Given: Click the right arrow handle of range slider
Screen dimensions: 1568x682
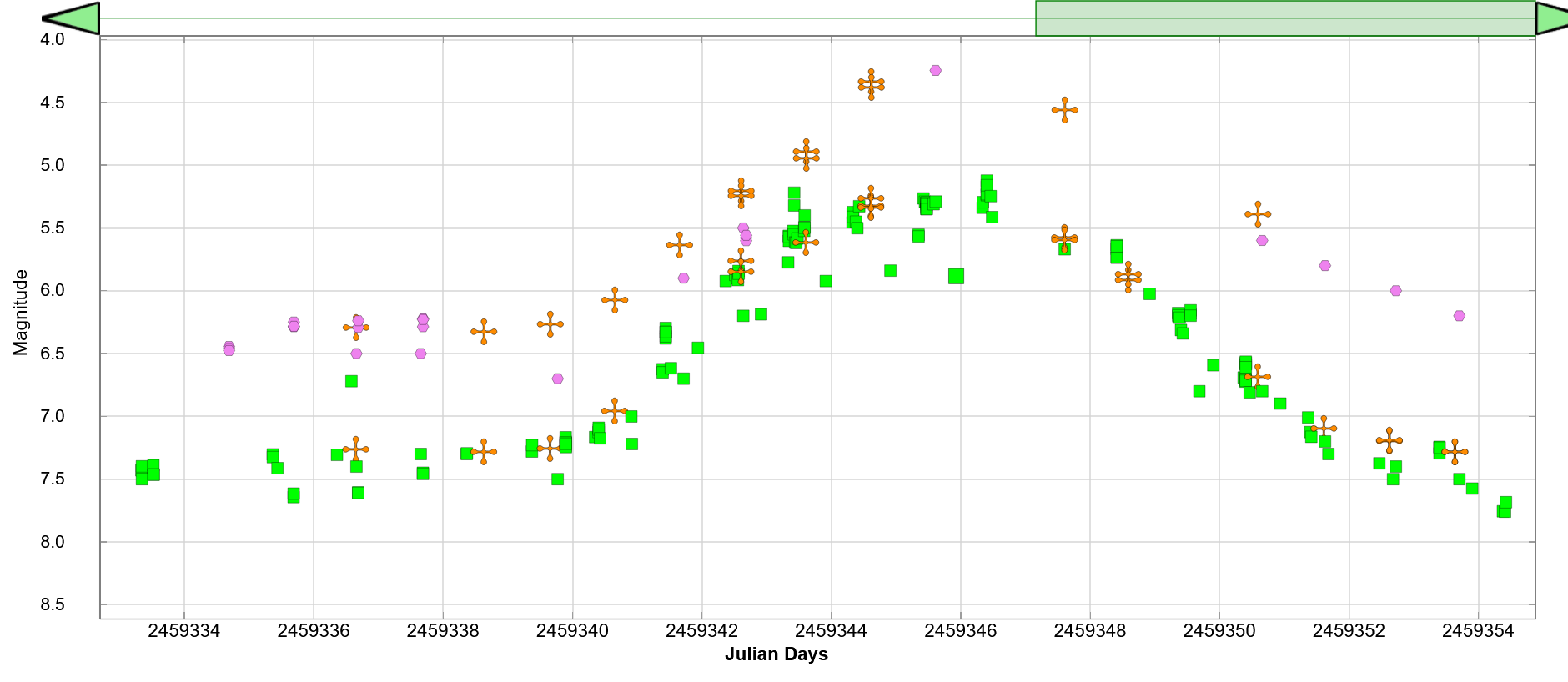Looking at the screenshot, I should (x=1550, y=18).
